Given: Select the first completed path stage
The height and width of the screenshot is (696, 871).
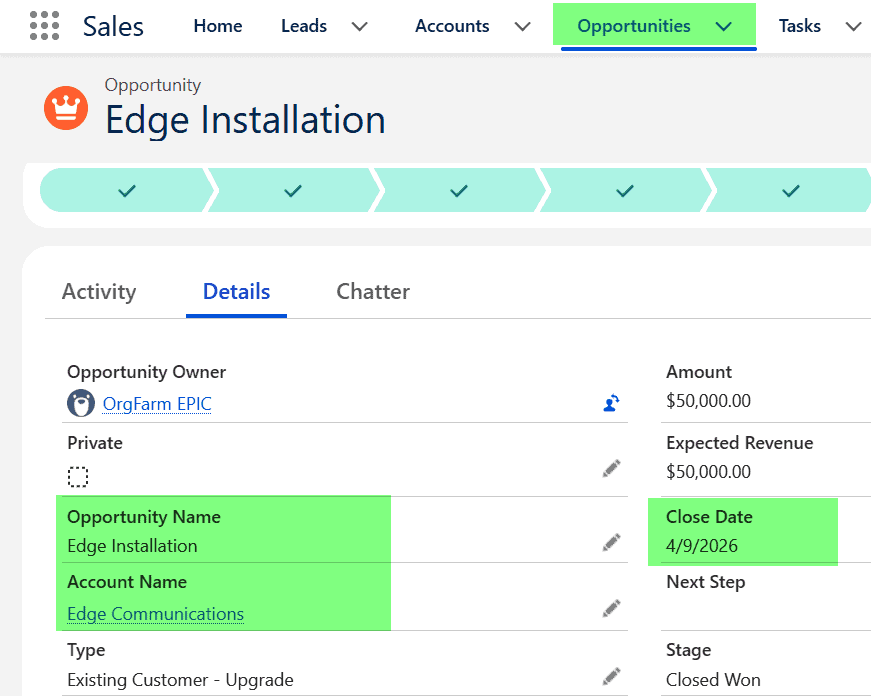Looking at the screenshot, I should (x=127, y=191).
